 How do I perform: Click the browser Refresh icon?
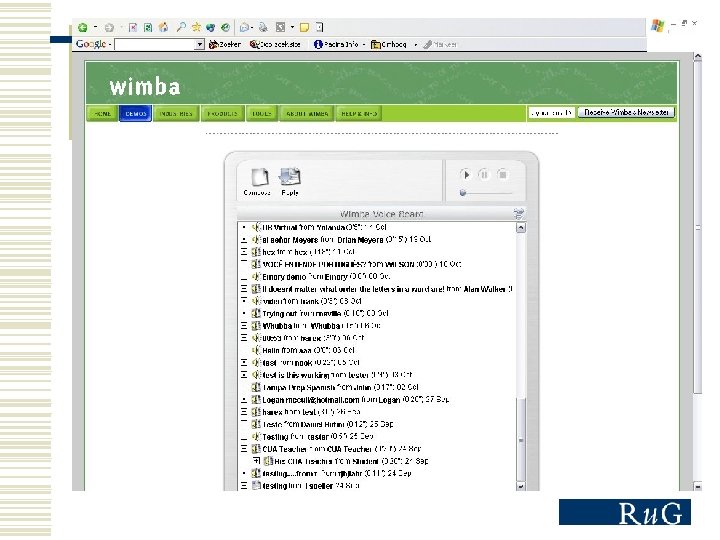(148, 28)
